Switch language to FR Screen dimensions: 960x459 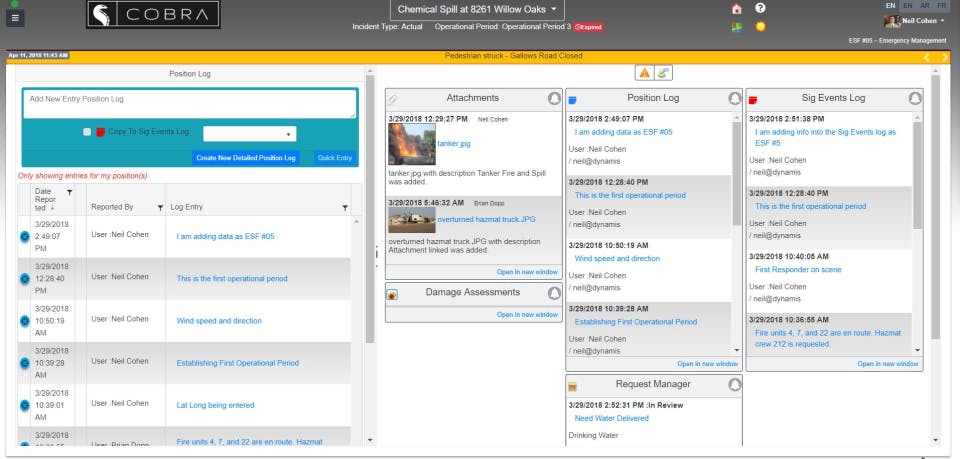click(942, 6)
